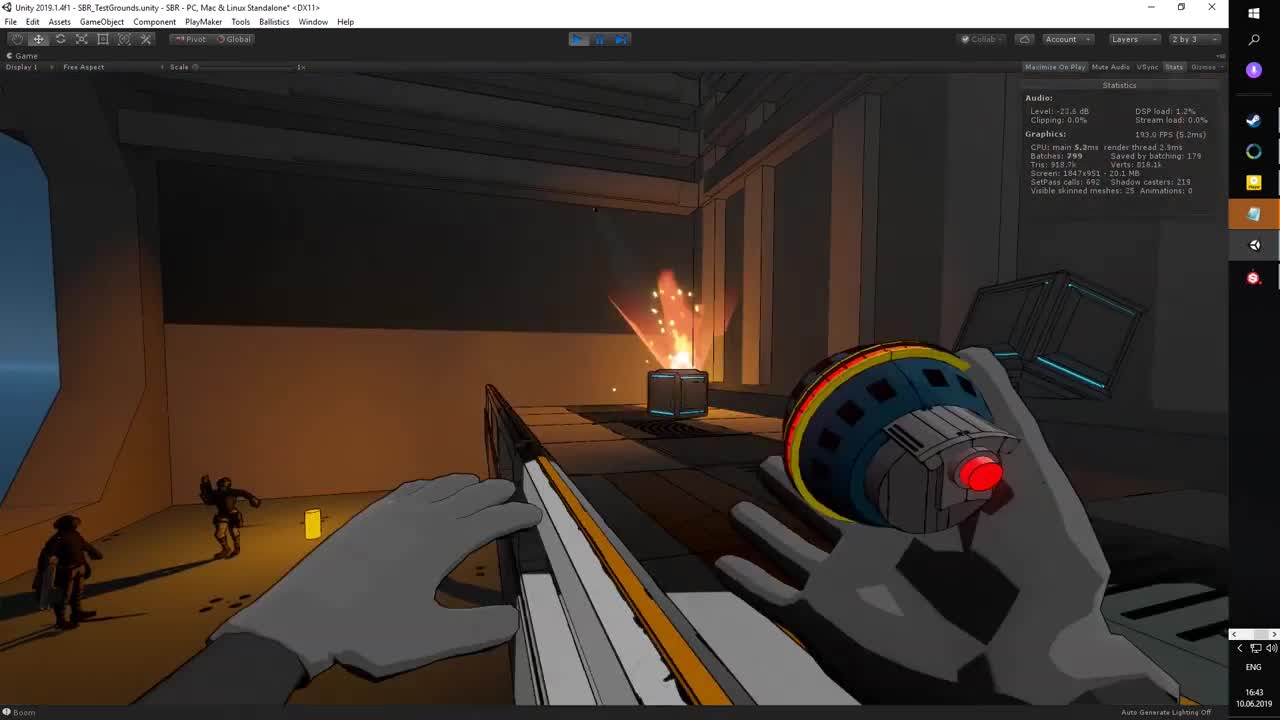1280x720 pixels.
Task: Open the File menu
Action: tap(10, 22)
